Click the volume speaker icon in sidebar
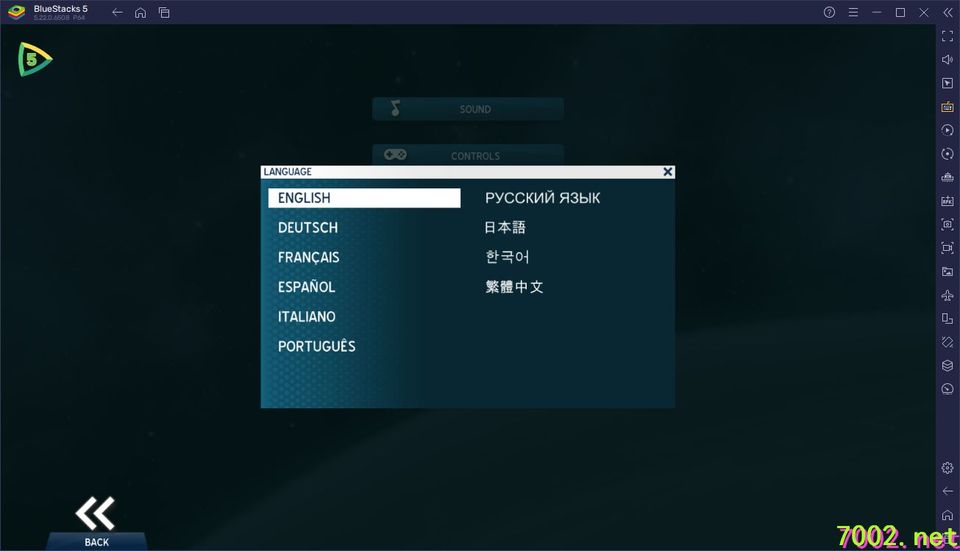This screenshot has width=960, height=551. pyautogui.click(x=947, y=59)
